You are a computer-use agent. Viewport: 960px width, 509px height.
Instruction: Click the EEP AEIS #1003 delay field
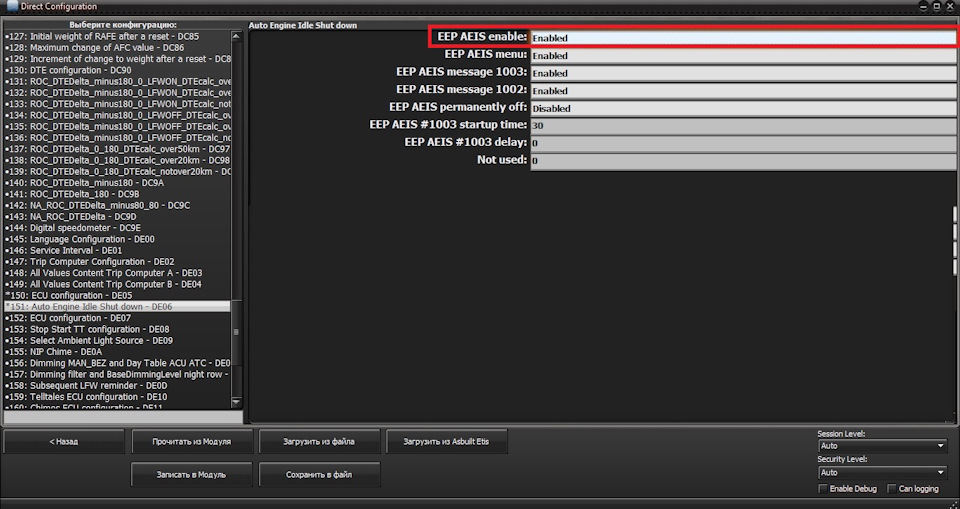pos(743,143)
